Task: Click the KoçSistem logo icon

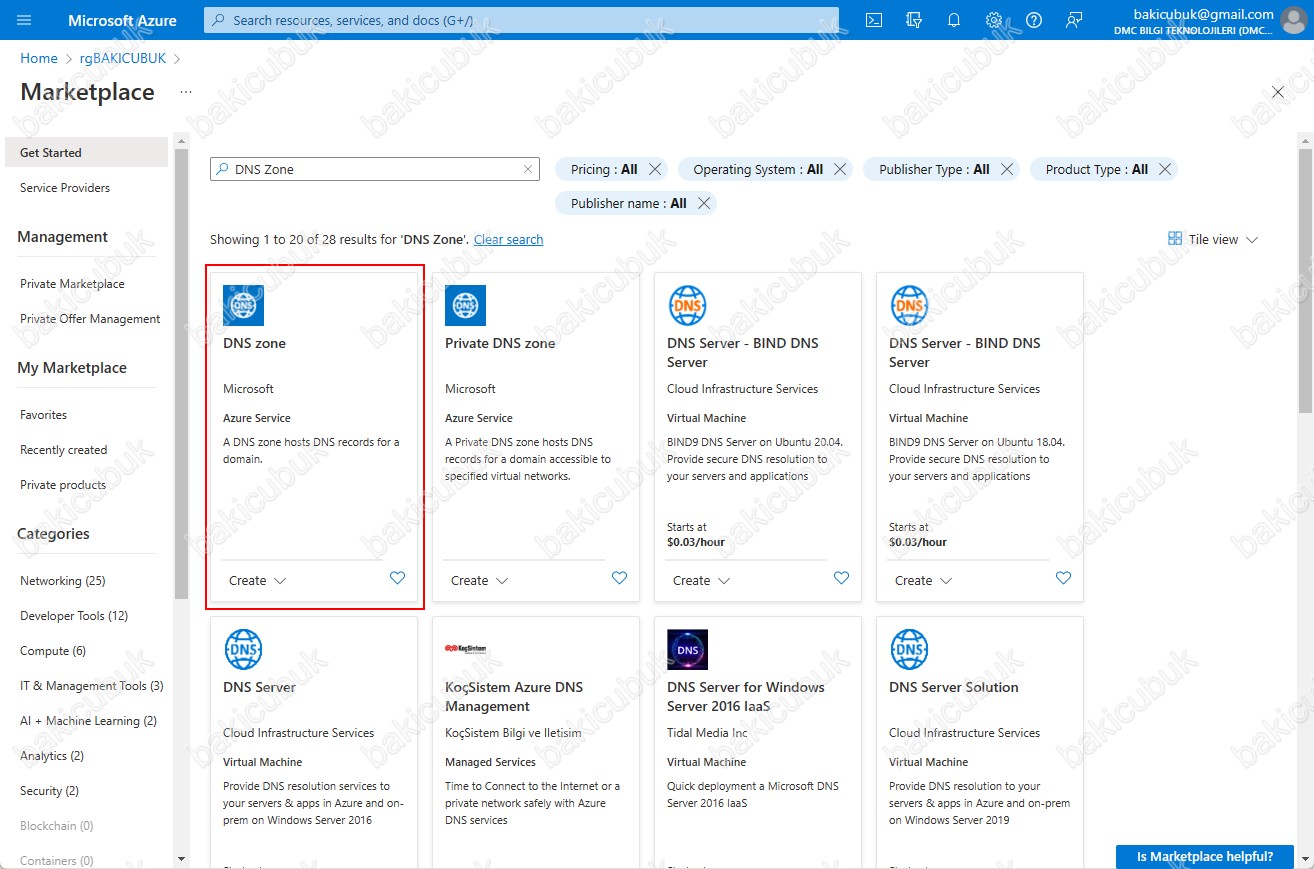Action: pos(465,649)
